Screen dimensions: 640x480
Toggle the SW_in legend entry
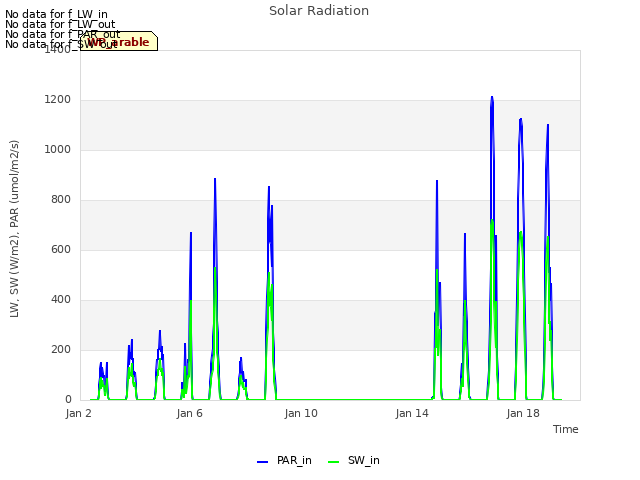[354, 460]
